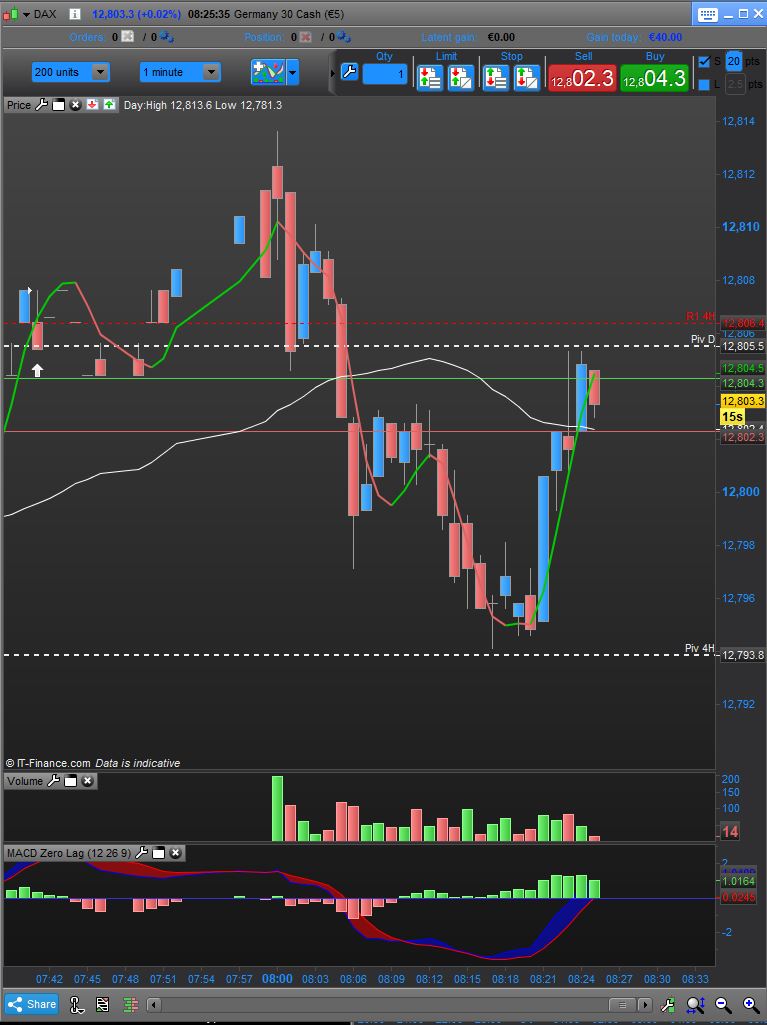Open the 1 minute timeframe dropdown
Screen dimensions: 767x1025
point(180,72)
